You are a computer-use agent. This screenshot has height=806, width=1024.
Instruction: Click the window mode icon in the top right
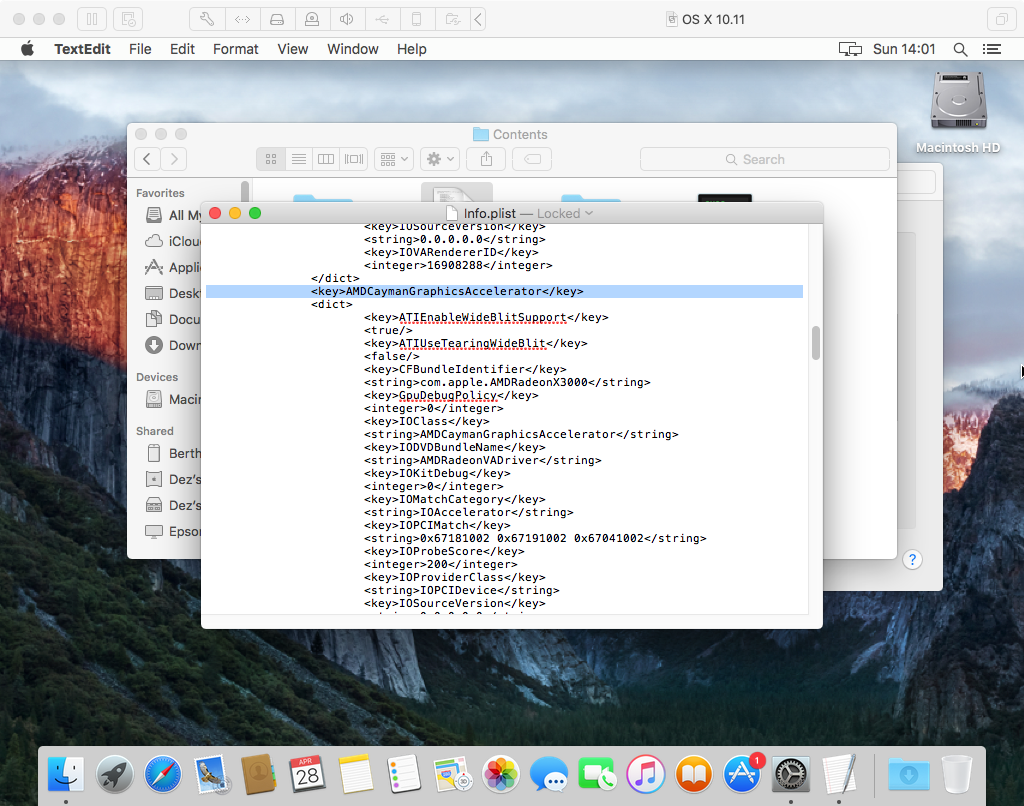(1000, 19)
